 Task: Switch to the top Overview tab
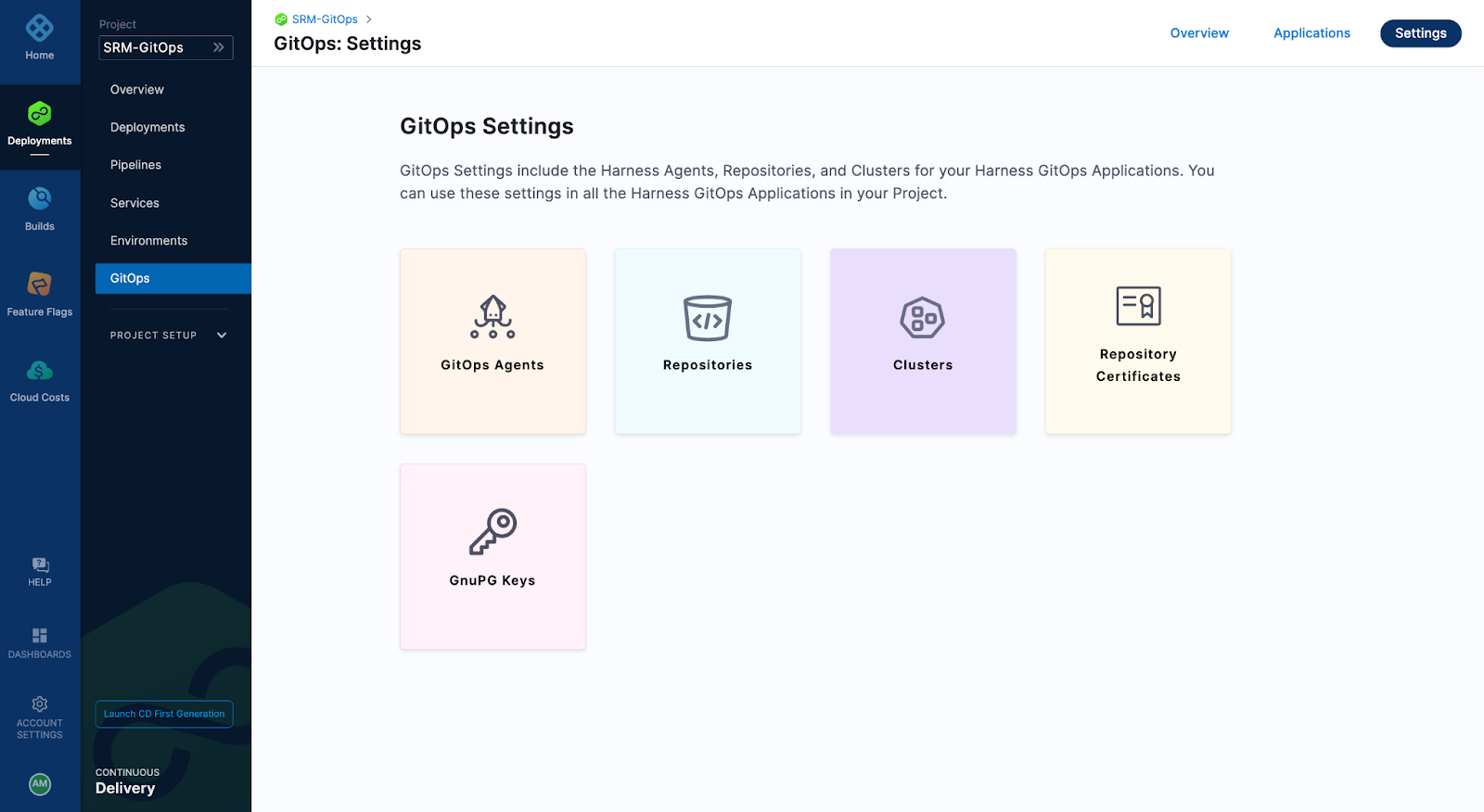click(x=1199, y=33)
